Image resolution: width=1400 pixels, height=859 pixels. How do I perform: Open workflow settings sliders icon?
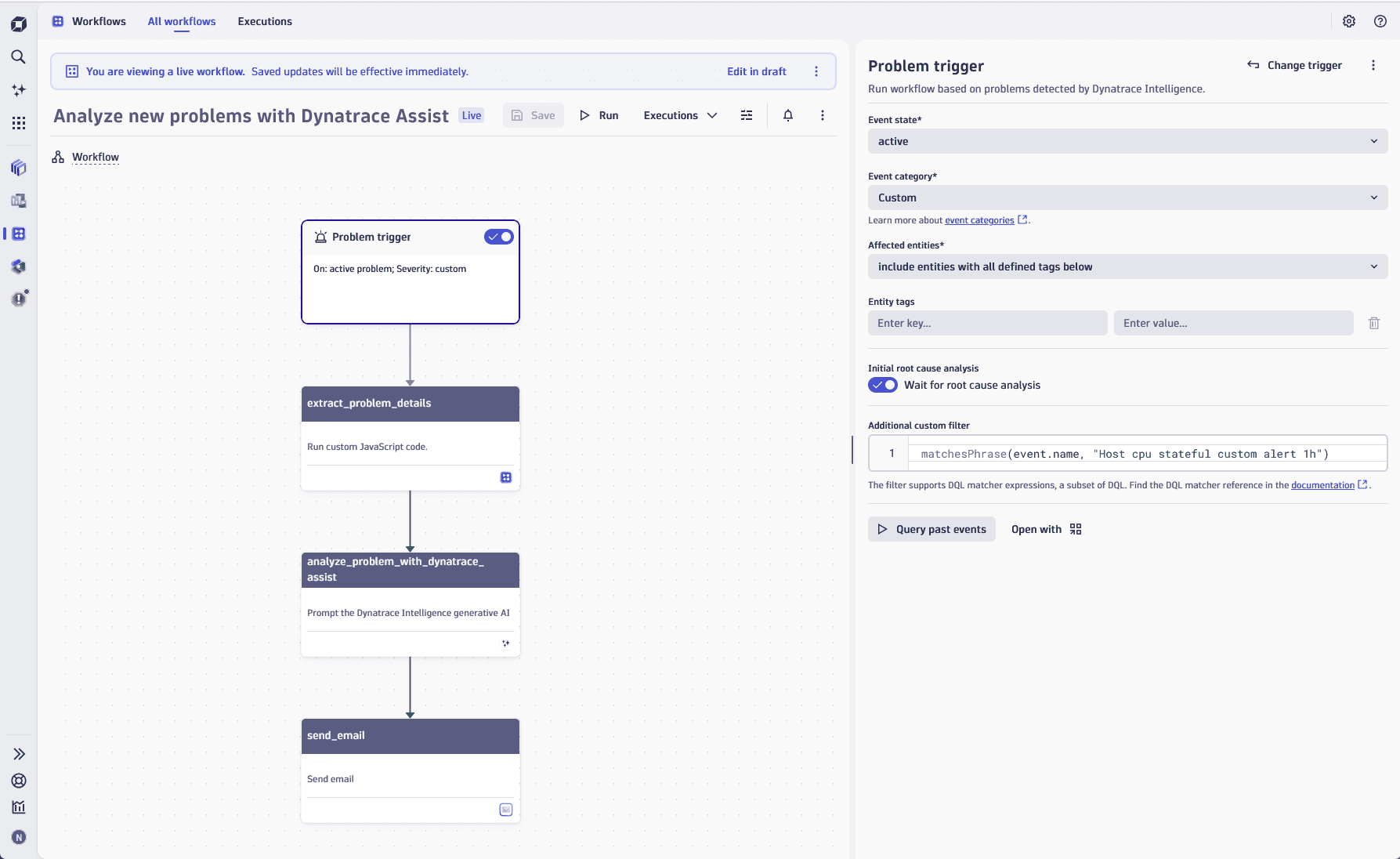747,115
